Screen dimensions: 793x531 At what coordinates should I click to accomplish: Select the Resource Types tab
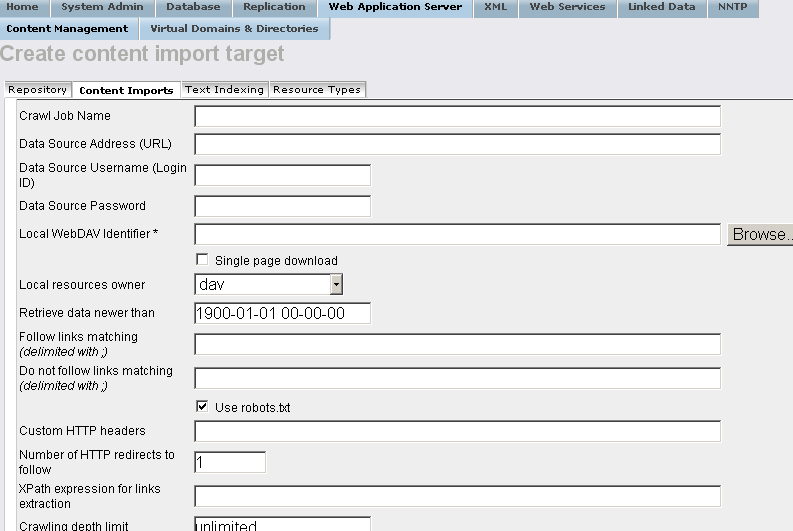click(316, 90)
